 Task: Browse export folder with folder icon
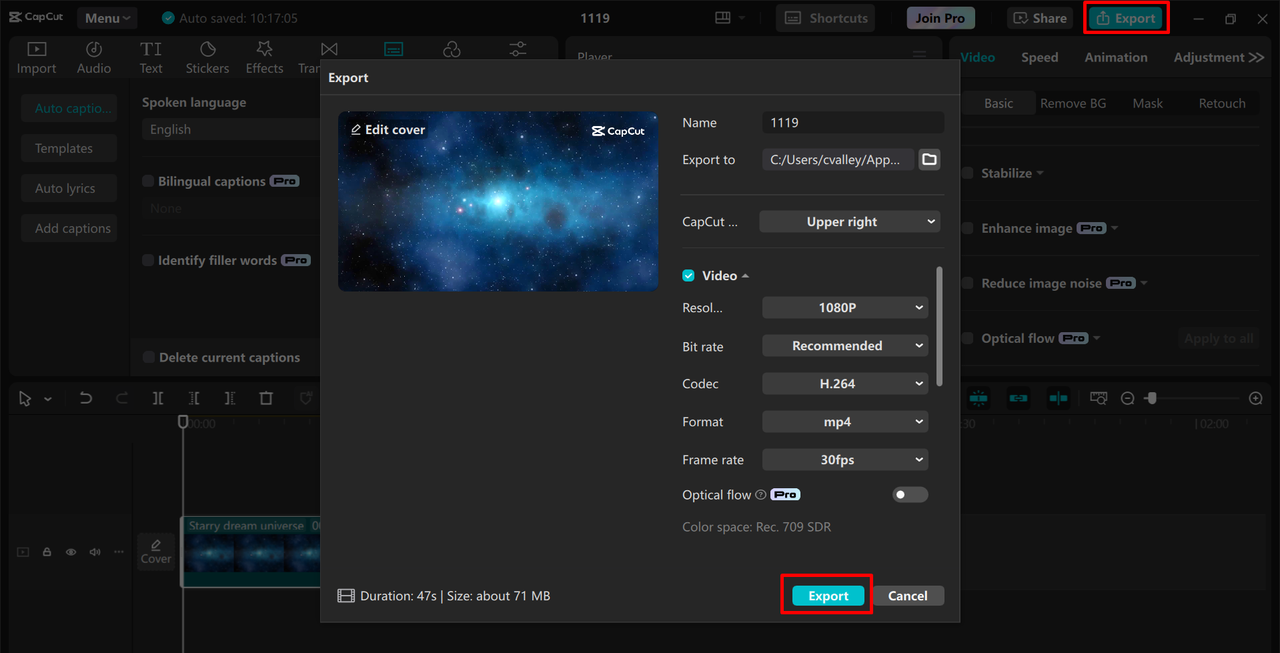coord(929,159)
